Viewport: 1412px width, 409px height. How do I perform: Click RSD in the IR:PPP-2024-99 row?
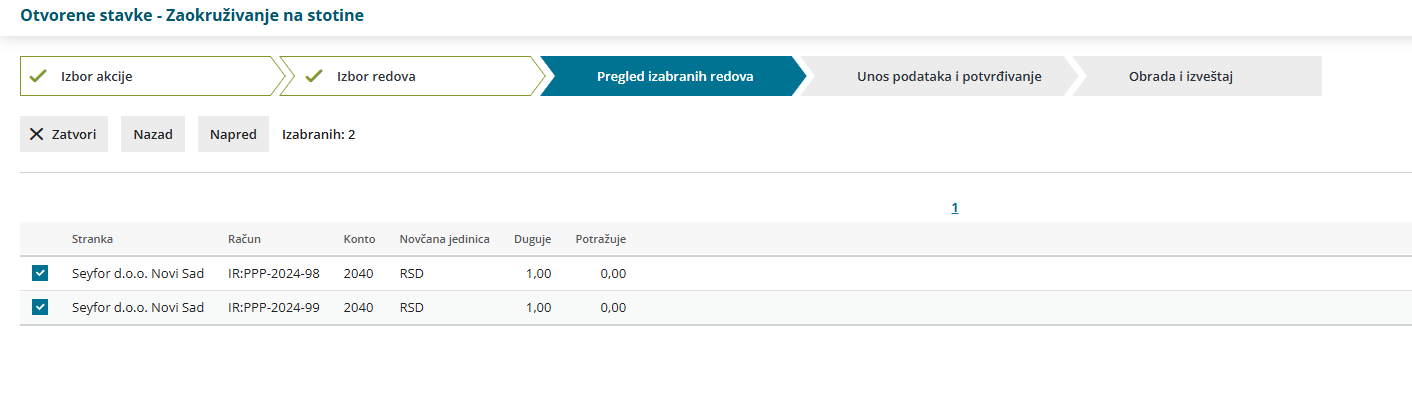click(x=411, y=307)
